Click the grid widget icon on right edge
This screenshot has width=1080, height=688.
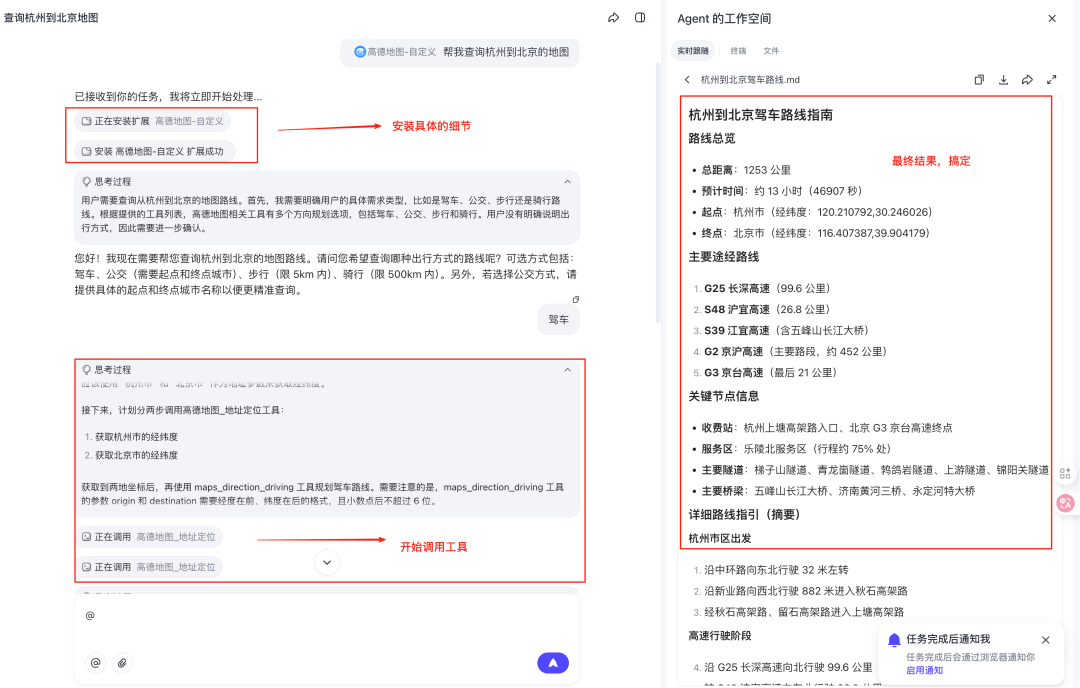click(x=1065, y=472)
